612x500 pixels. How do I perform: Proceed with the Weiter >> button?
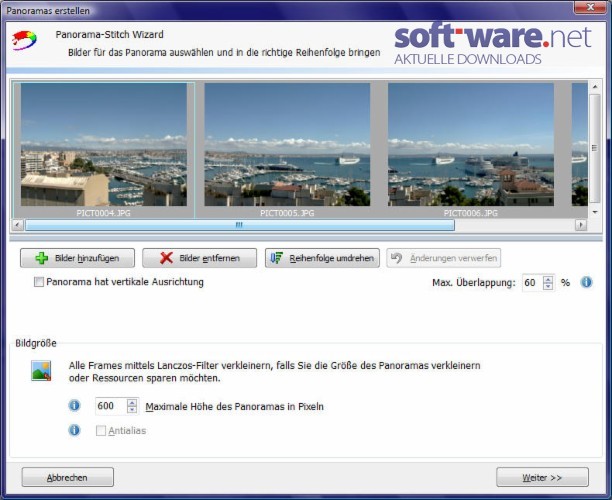tap(542, 477)
